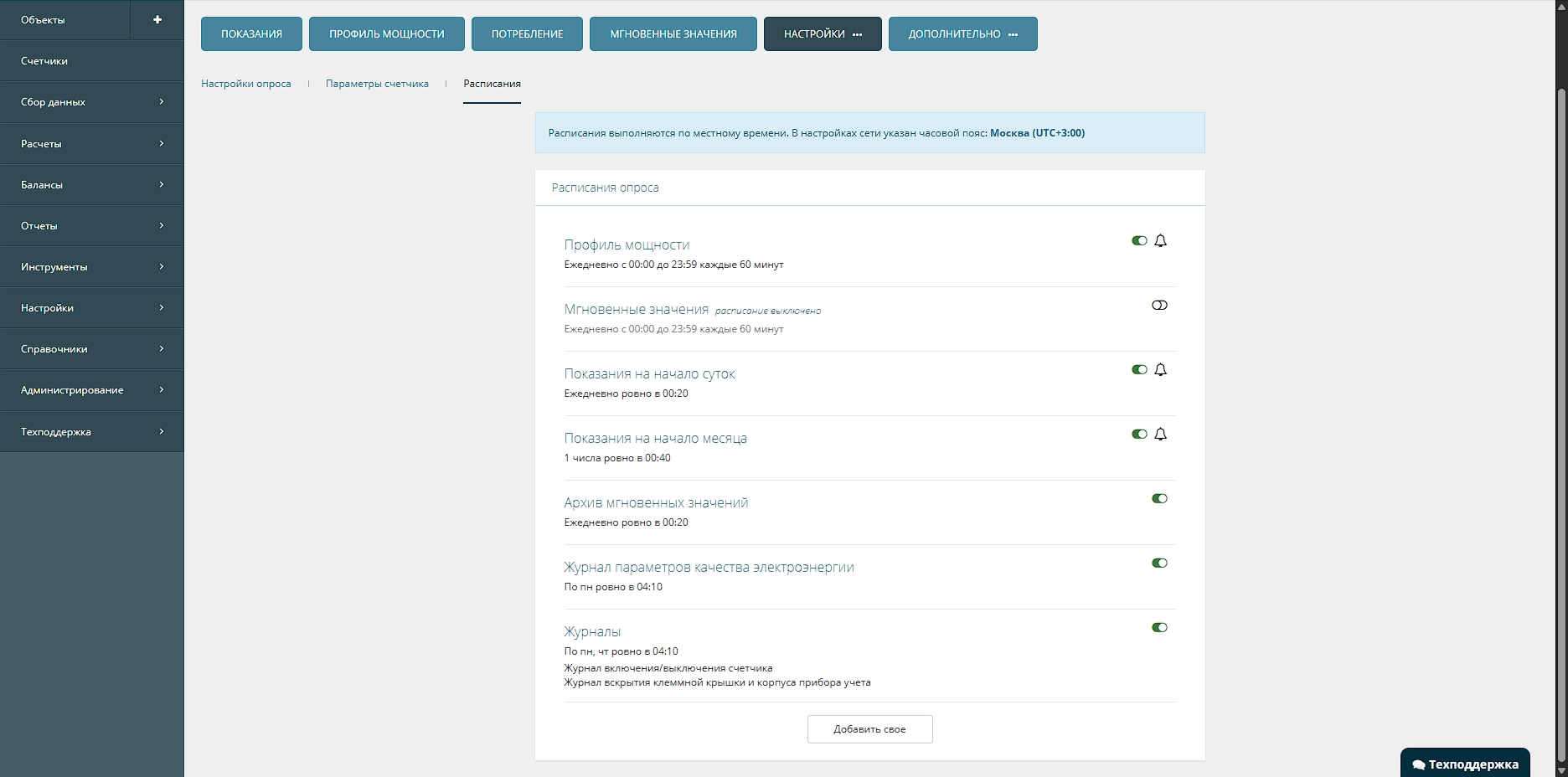This screenshot has width=1568, height=777.
Task: Click the plus icon next to Объекты
Action: [157, 19]
